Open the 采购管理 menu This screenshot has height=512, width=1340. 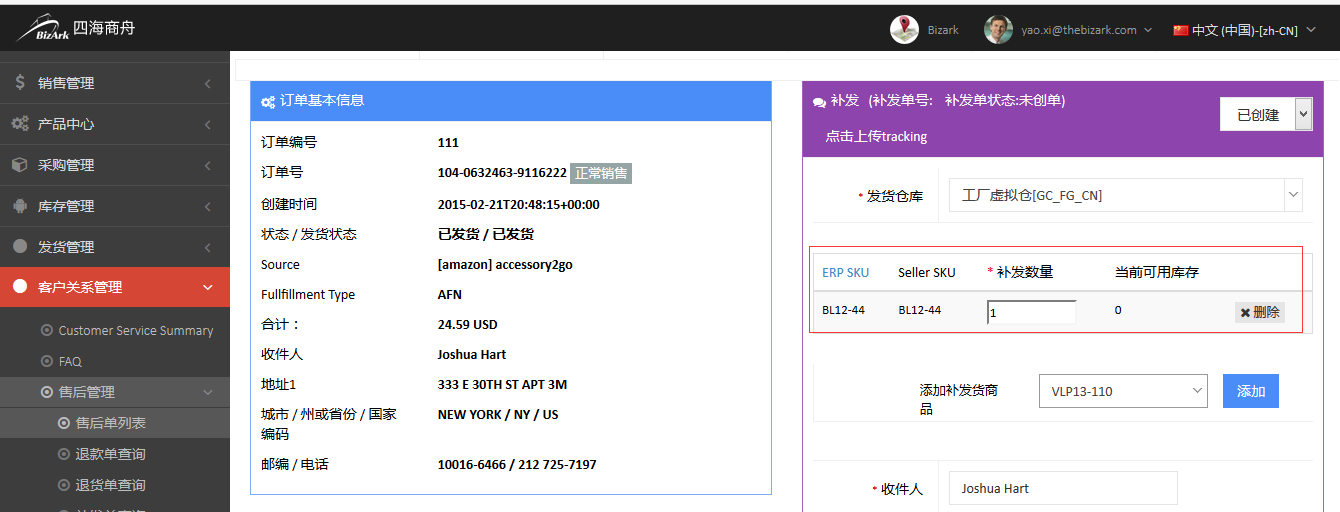point(115,165)
